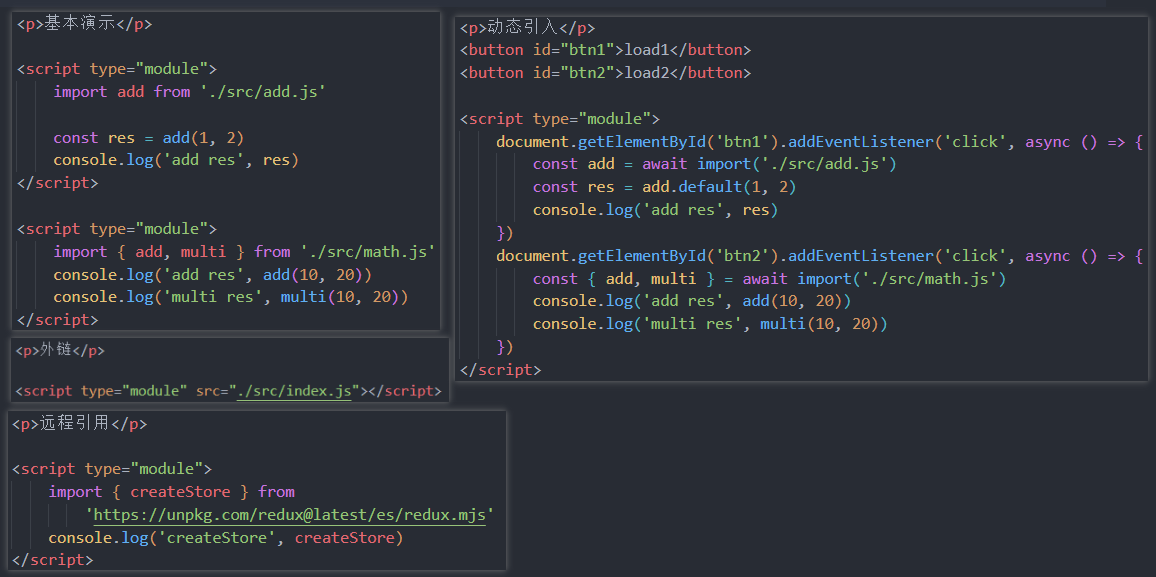Click 'import { add, multi } from' in basic demo

(172, 252)
